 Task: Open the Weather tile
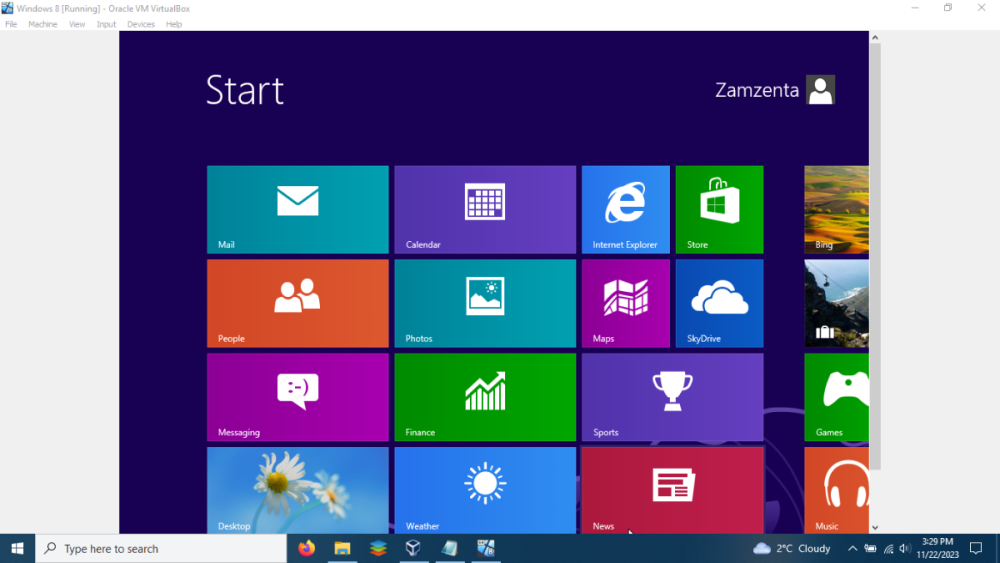pos(485,490)
